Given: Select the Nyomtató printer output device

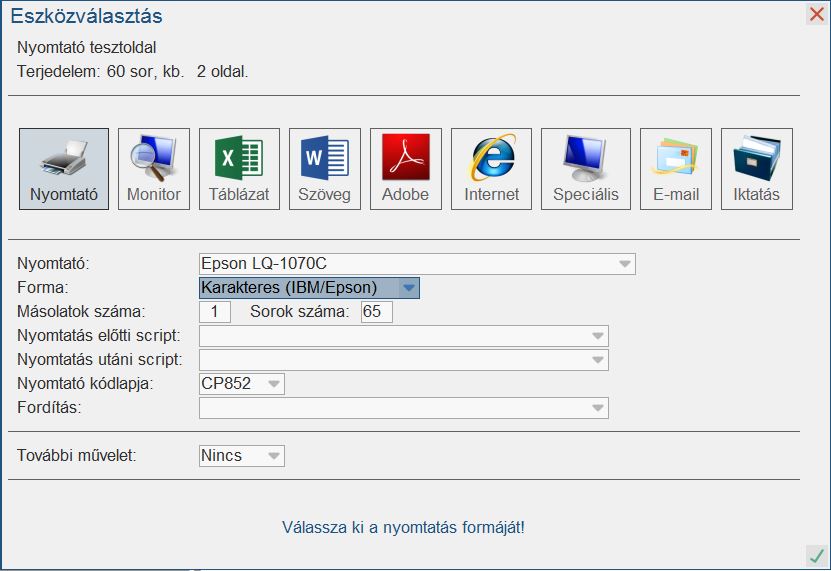Looking at the screenshot, I should [64, 169].
